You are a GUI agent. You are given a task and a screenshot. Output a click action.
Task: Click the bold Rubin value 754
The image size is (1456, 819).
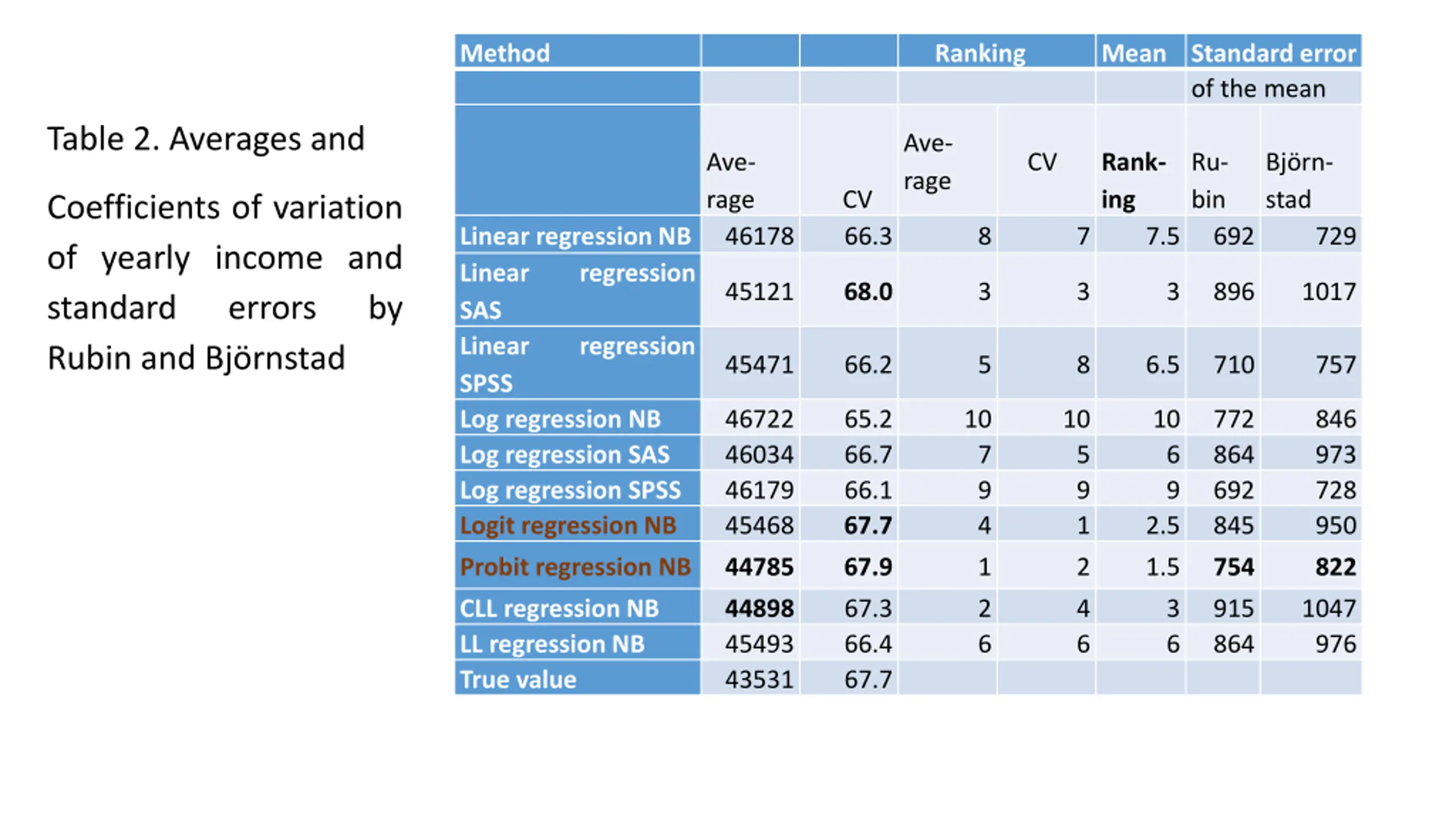click(1234, 566)
